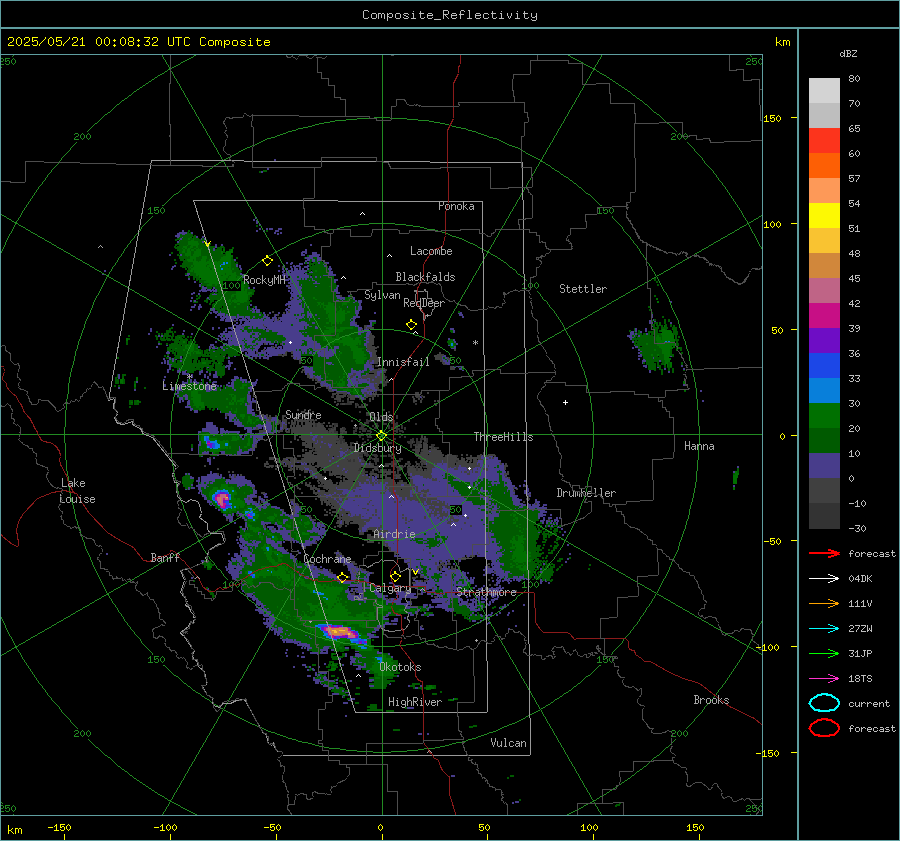This screenshot has width=900, height=841.
Task: Click the green echo cluster west of Hanna
Action: pyautogui.click(x=657, y=344)
